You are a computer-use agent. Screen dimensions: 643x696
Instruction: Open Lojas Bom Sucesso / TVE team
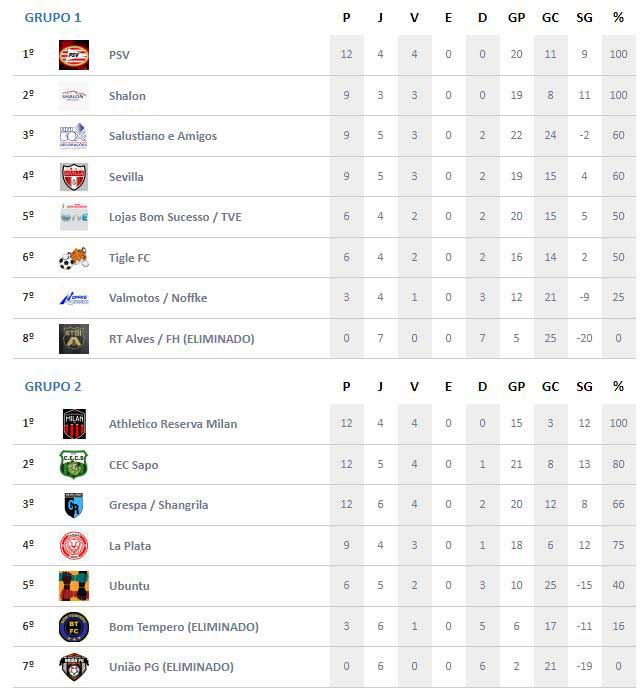[175, 217]
